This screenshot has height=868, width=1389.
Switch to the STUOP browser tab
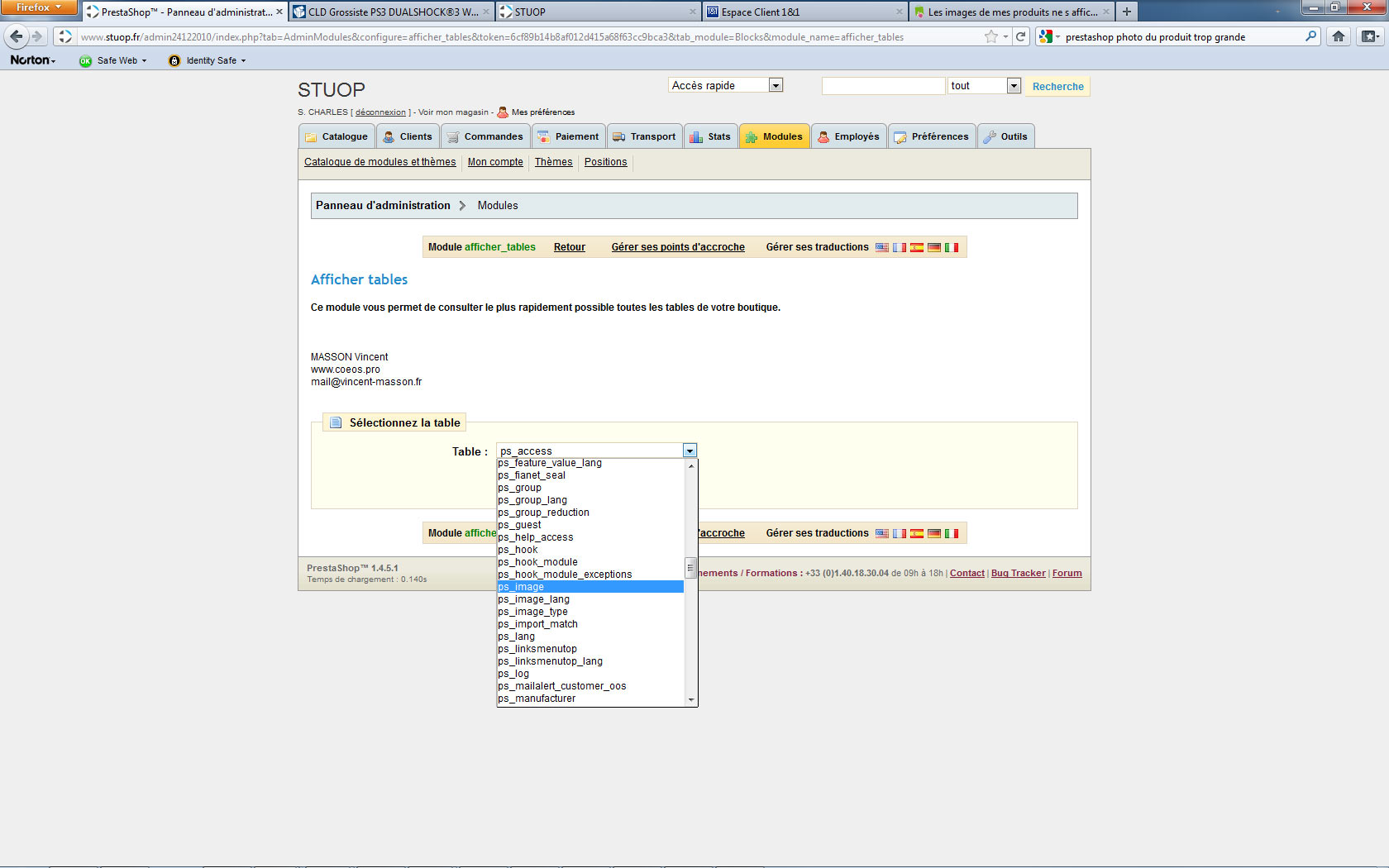pyautogui.click(x=598, y=12)
